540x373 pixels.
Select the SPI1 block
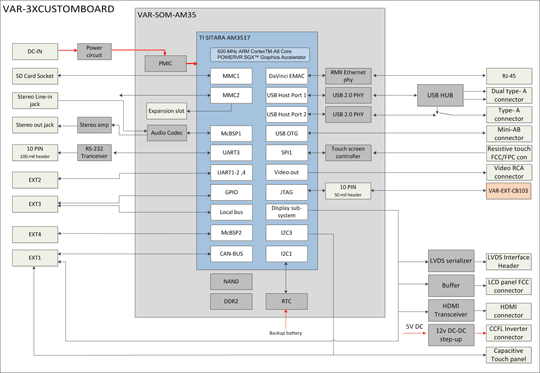click(x=287, y=153)
